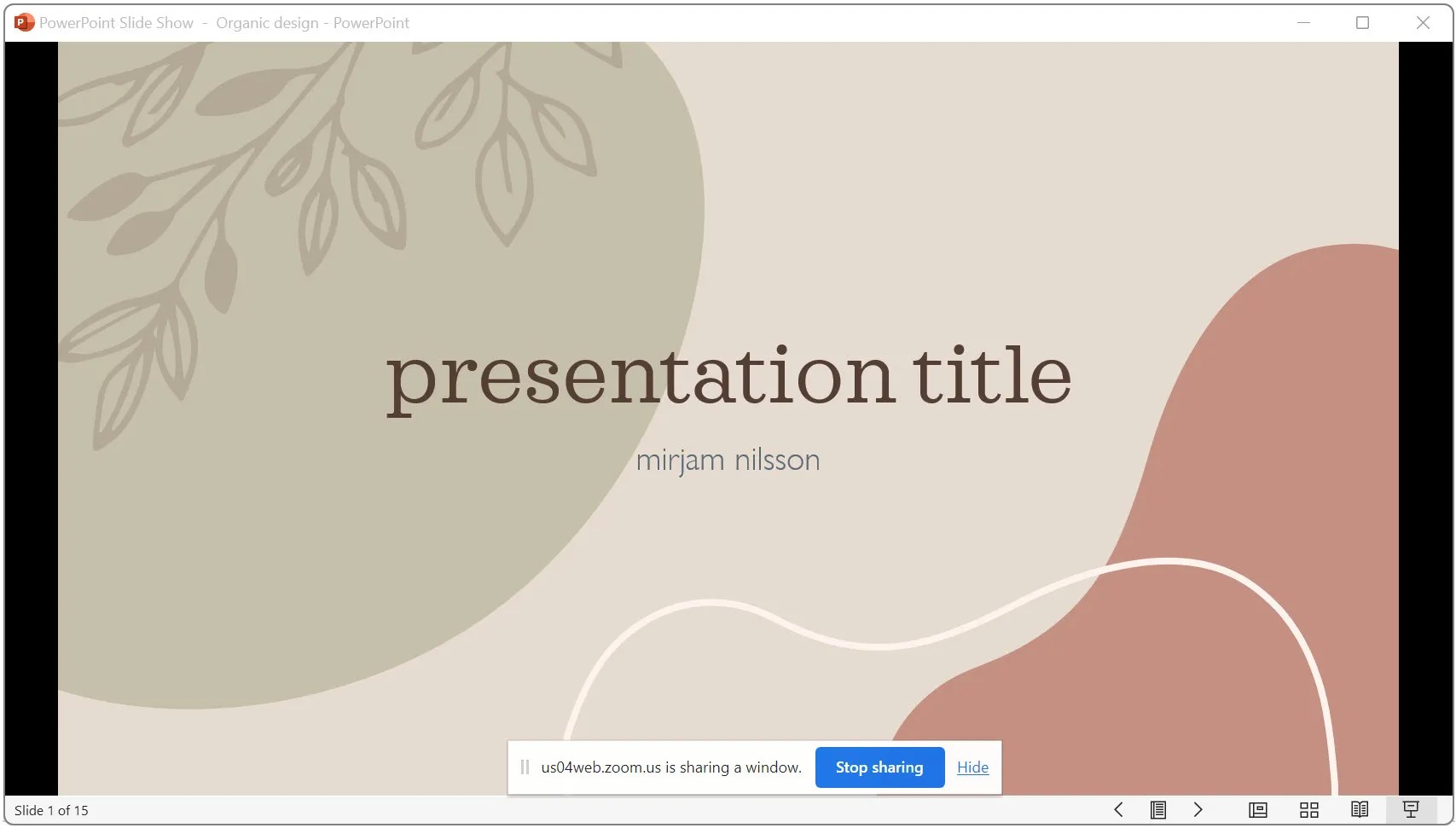Click the us04web.zoom.us sharing message text
This screenshot has height=828, width=1456.
[670, 767]
